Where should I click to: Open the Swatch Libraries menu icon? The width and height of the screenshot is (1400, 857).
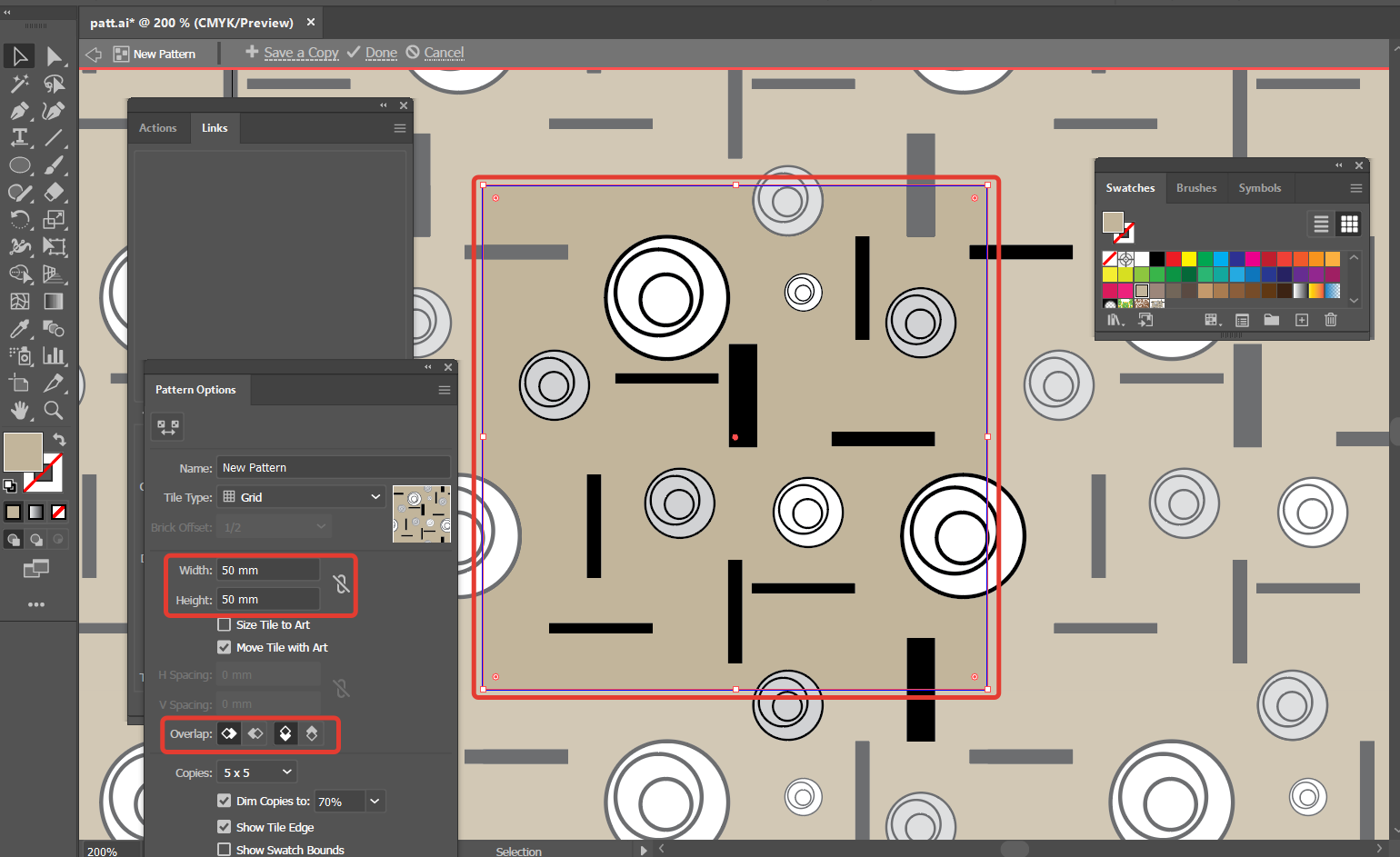pyautogui.click(x=1115, y=320)
